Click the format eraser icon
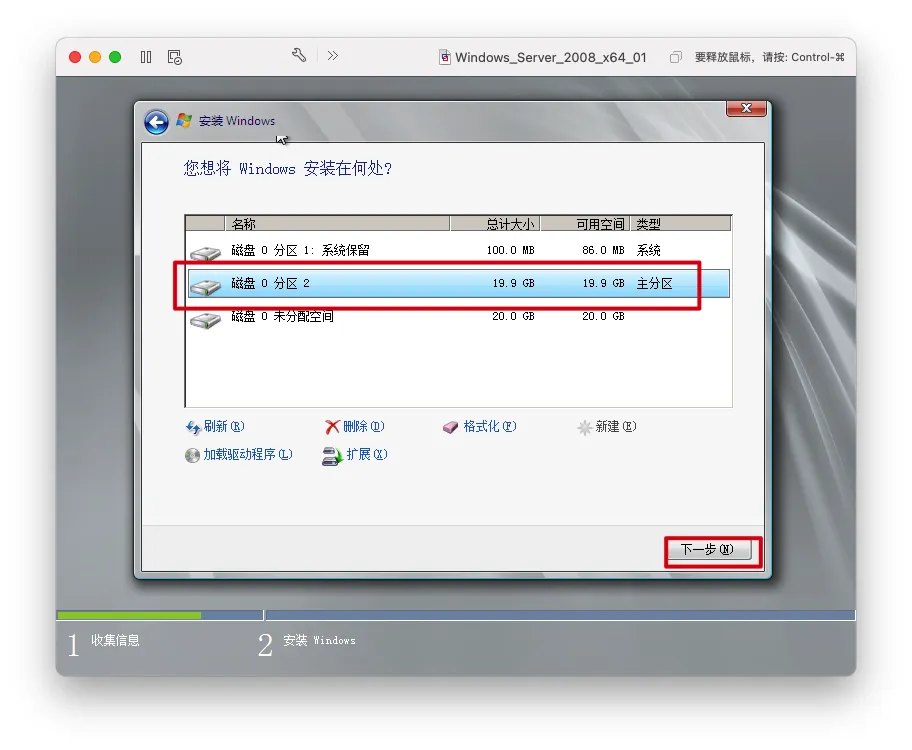The height and width of the screenshot is (750, 912). point(450,427)
